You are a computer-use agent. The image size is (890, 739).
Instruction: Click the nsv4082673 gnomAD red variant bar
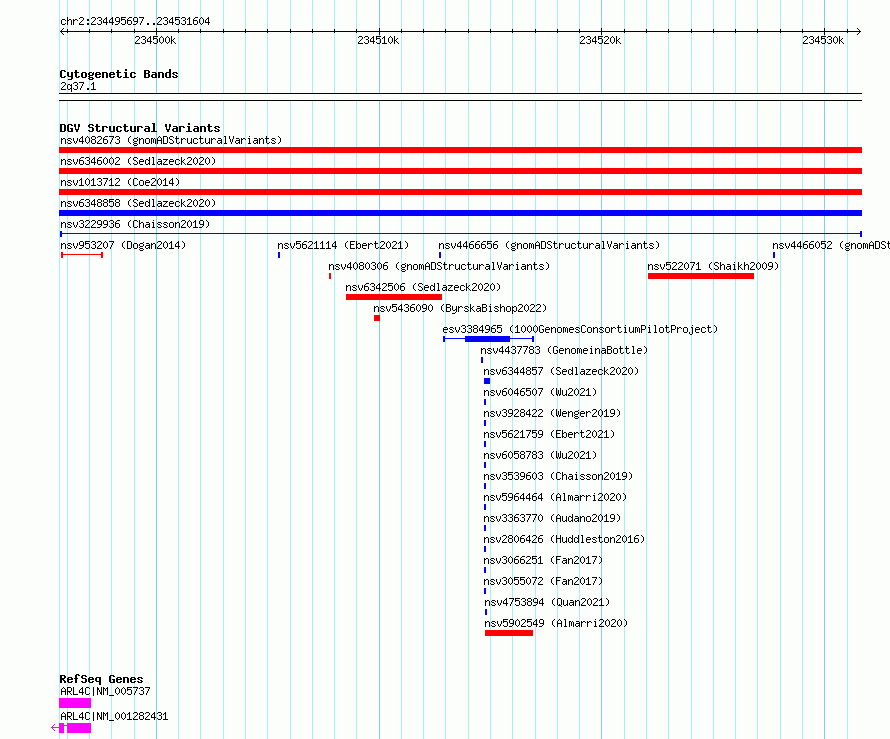click(460, 150)
